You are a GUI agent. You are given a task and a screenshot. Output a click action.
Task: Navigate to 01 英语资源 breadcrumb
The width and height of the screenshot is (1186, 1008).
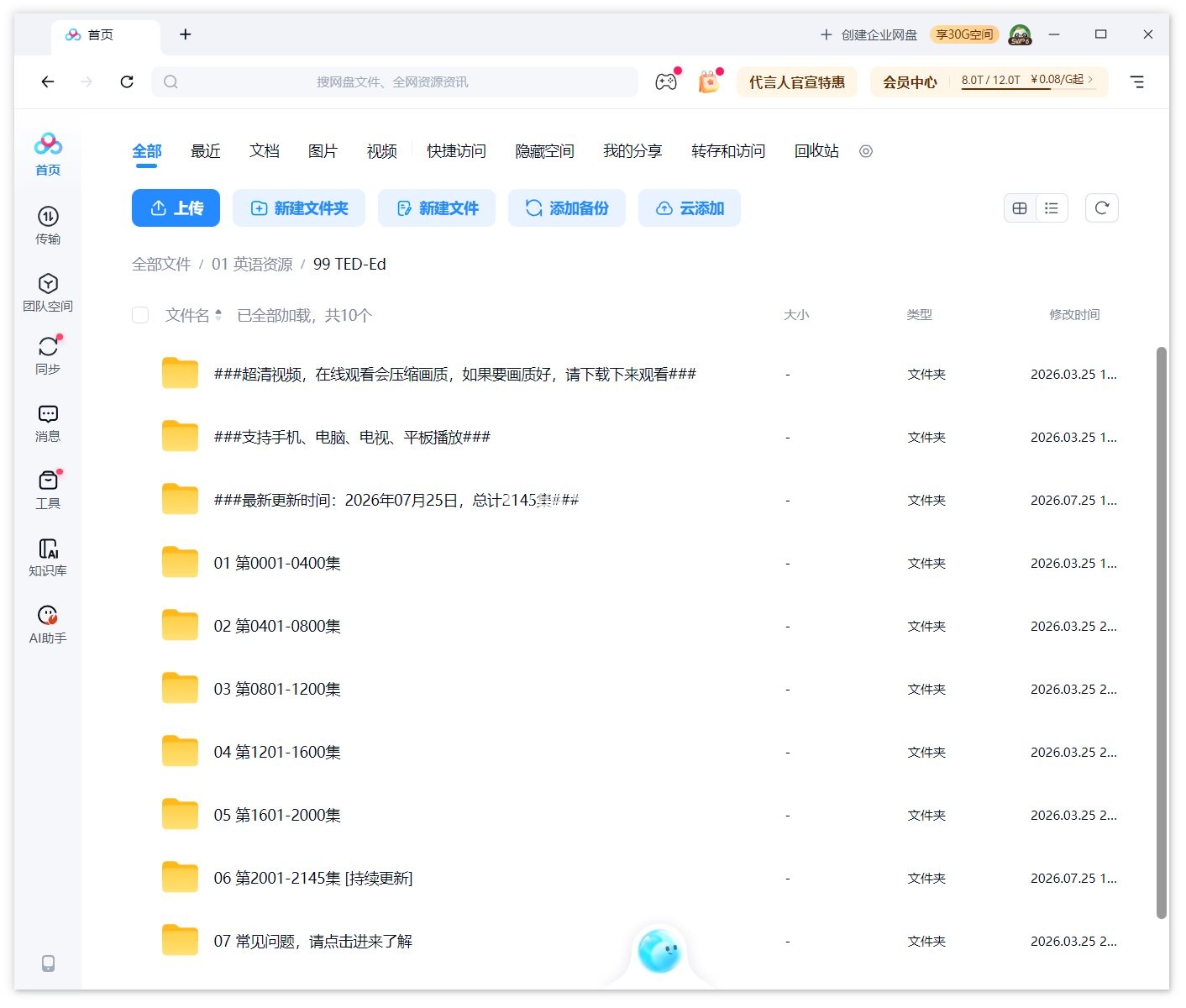(252, 264)
